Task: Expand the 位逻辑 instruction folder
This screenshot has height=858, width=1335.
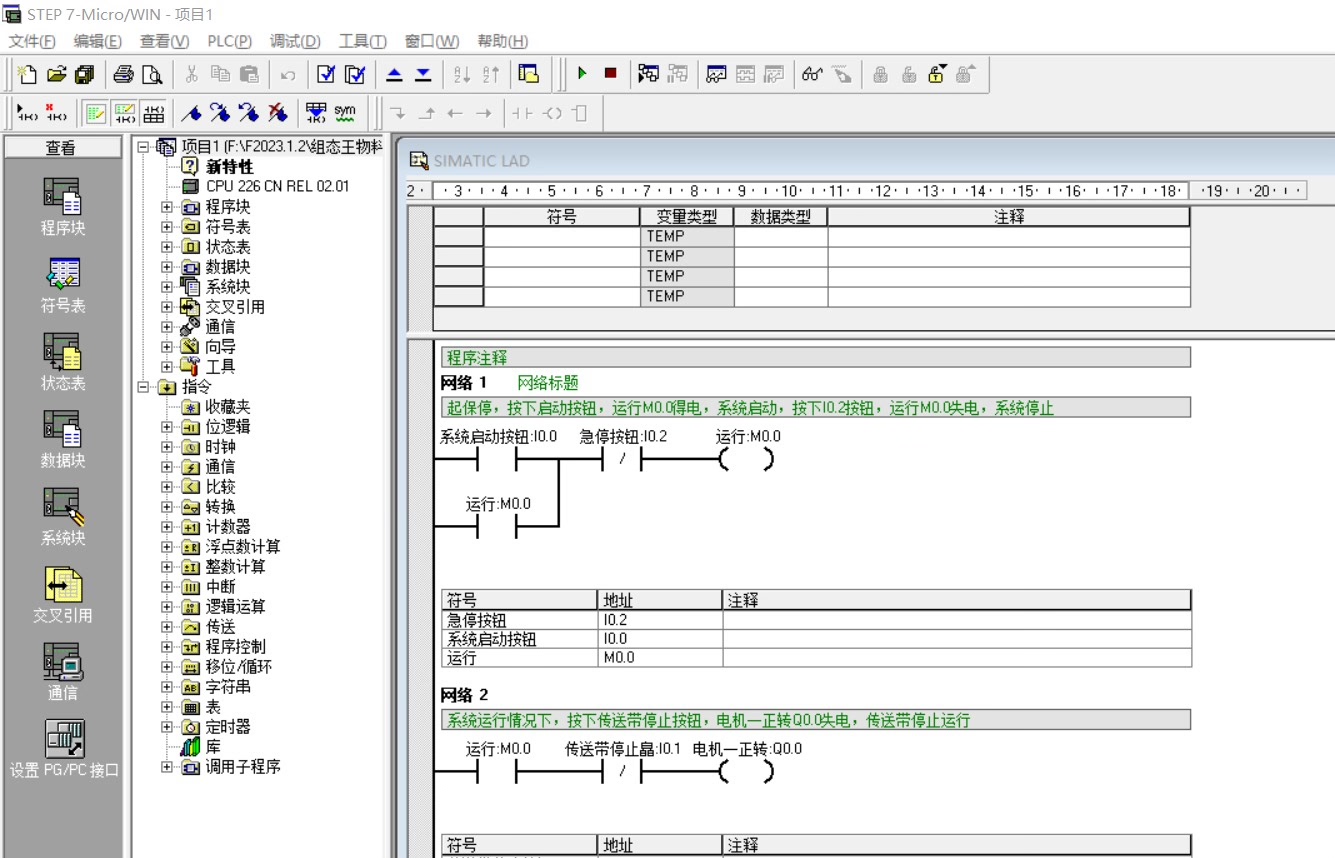Action: 167,427
